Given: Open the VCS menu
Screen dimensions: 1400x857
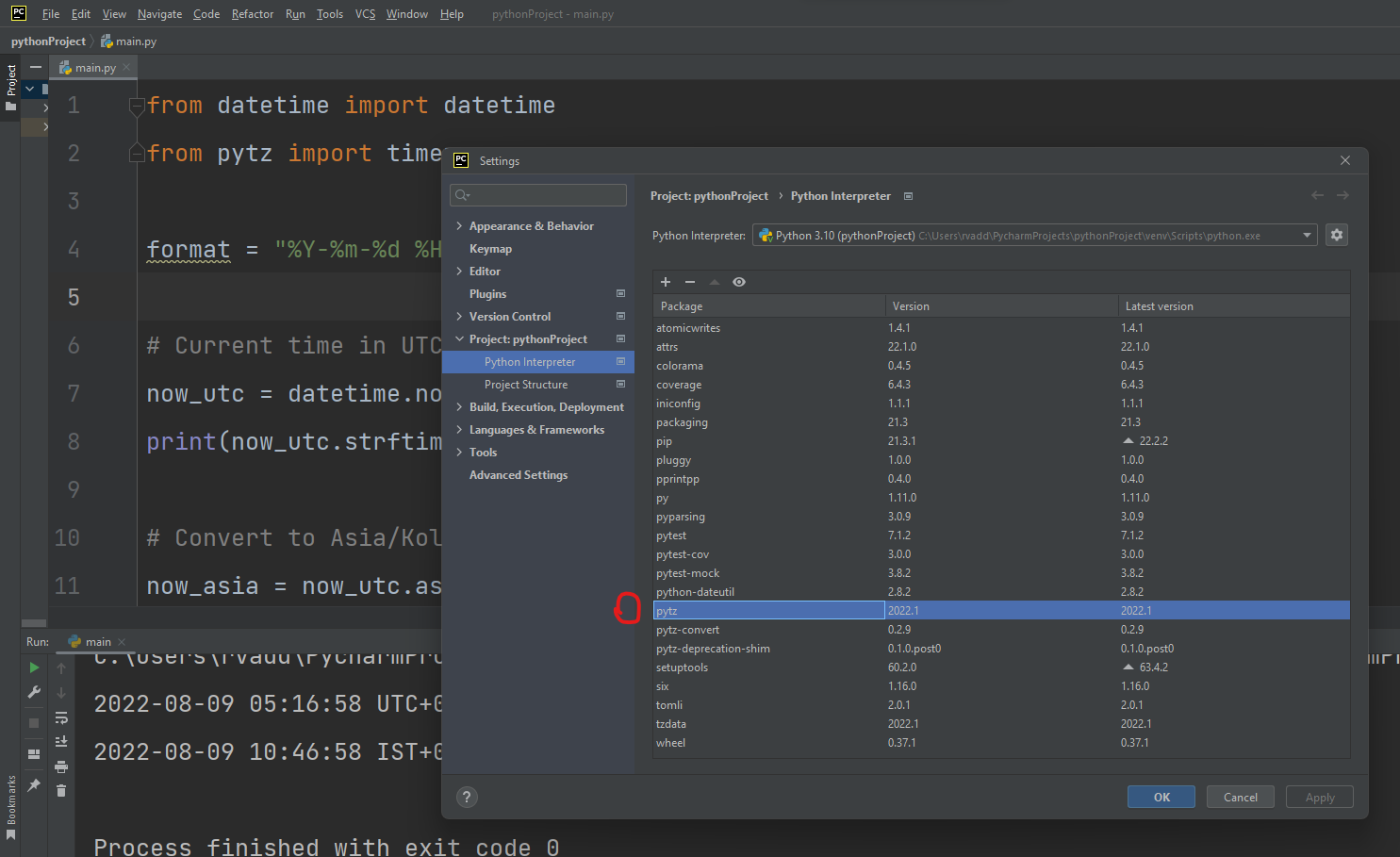Looking at the screenshot, I should (x=365, y=14).
